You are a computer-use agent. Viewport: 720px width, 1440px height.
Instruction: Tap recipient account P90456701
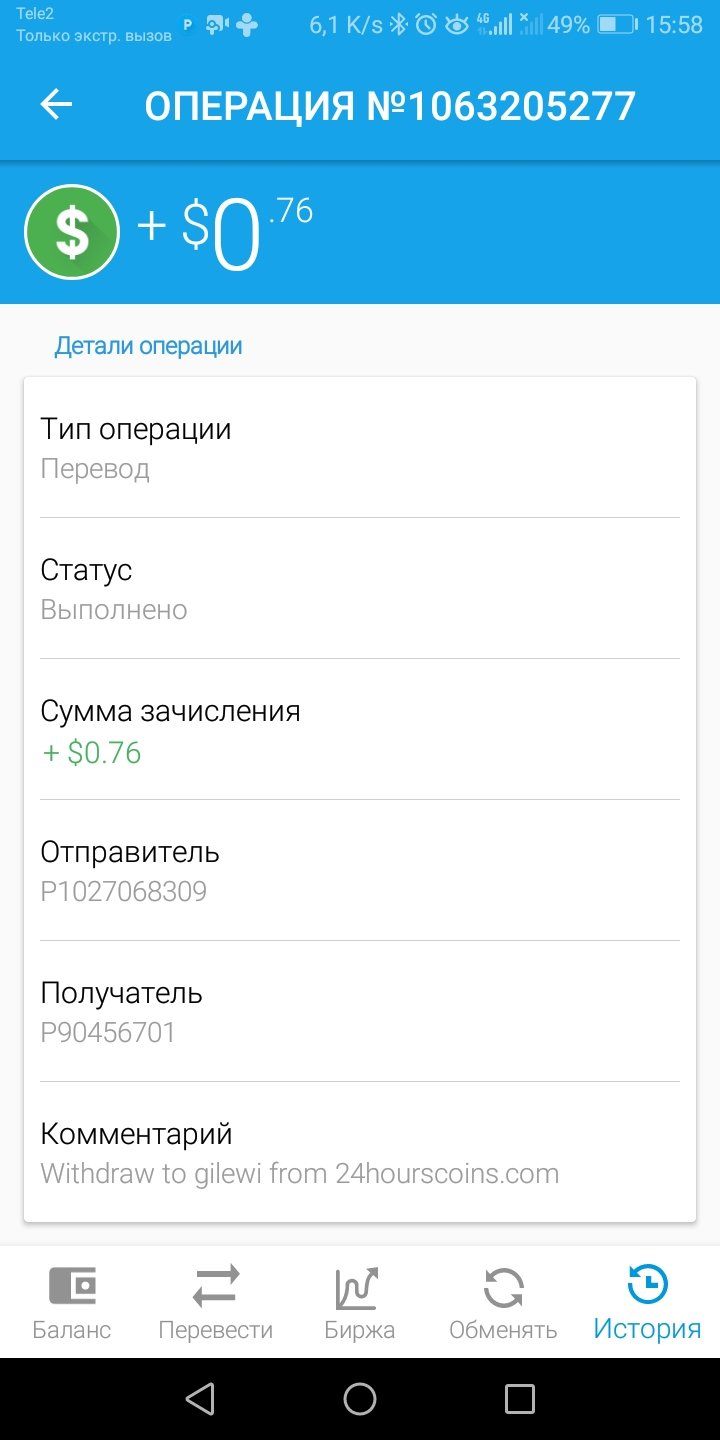[108, 1032]
